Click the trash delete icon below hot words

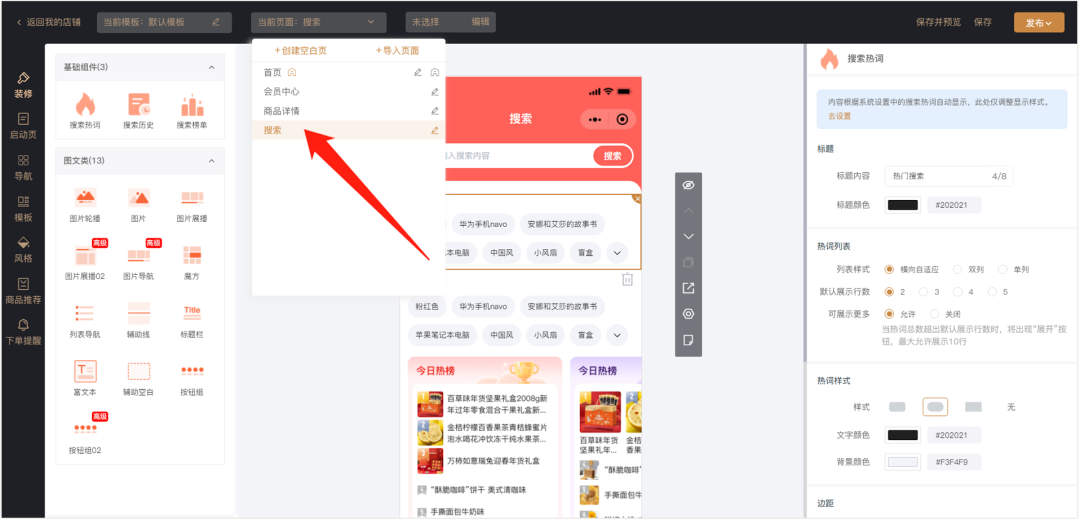[x=627, y=280]
